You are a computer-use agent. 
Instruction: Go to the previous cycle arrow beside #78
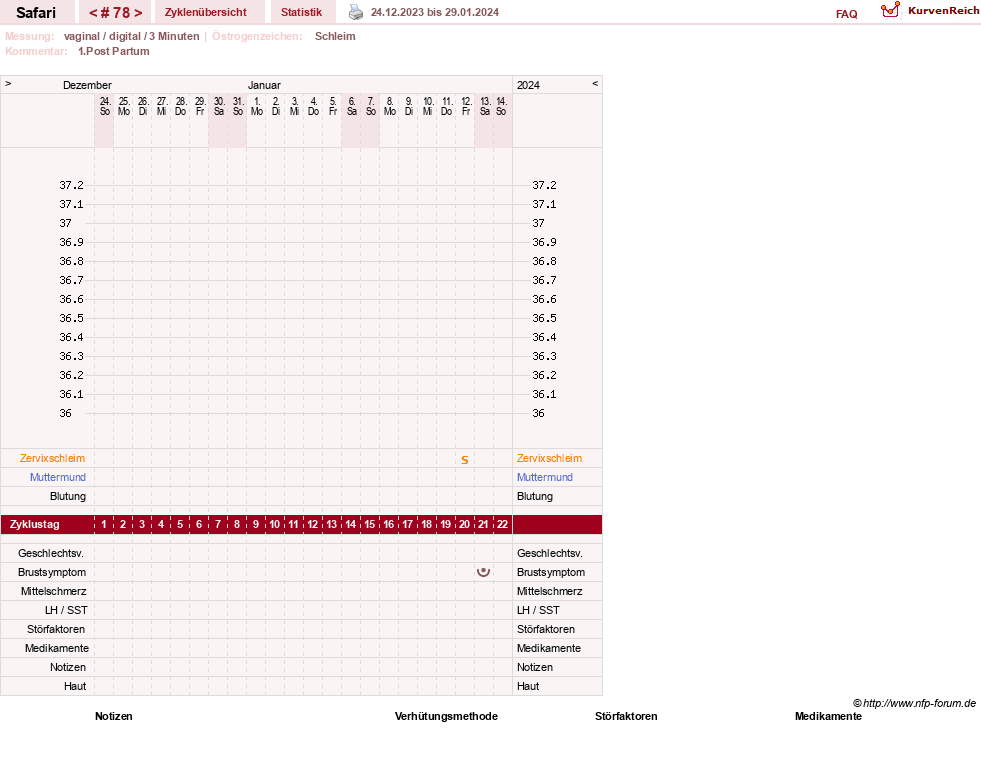pos(93,13)
